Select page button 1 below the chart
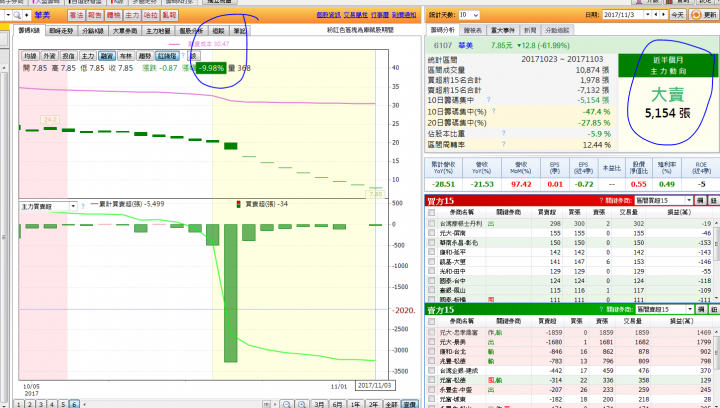720x408 pixels. coord(19,404)
